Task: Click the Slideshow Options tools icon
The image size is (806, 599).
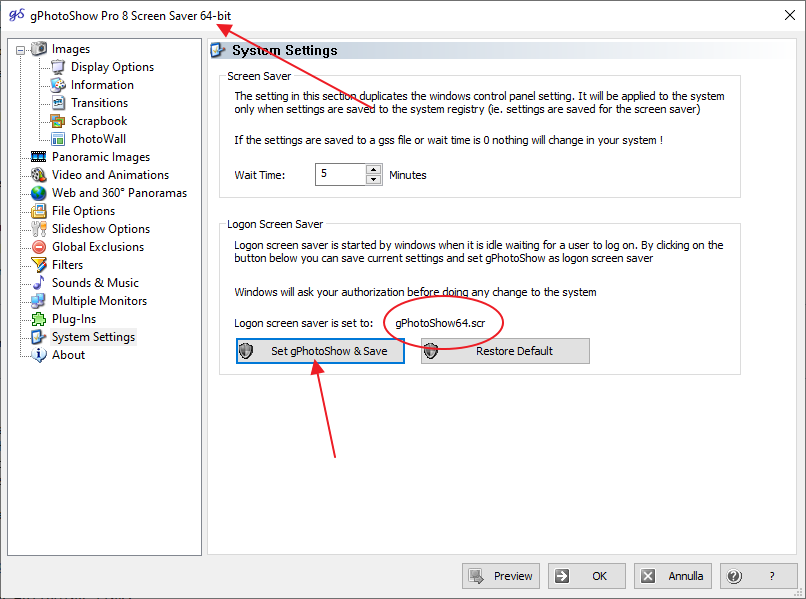Action: (x=39, y=229)
